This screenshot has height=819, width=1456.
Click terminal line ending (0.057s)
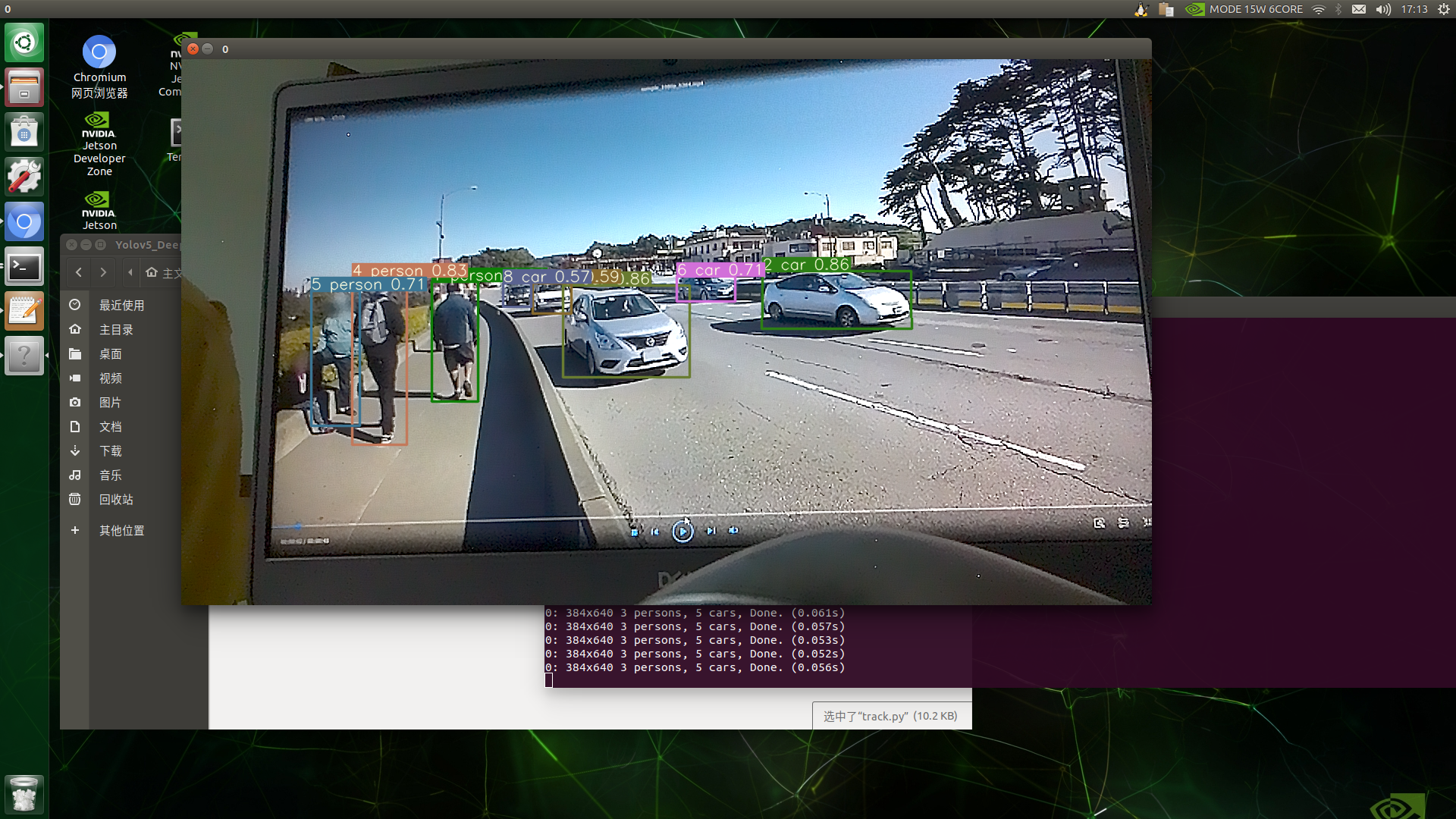pos(695,626)
